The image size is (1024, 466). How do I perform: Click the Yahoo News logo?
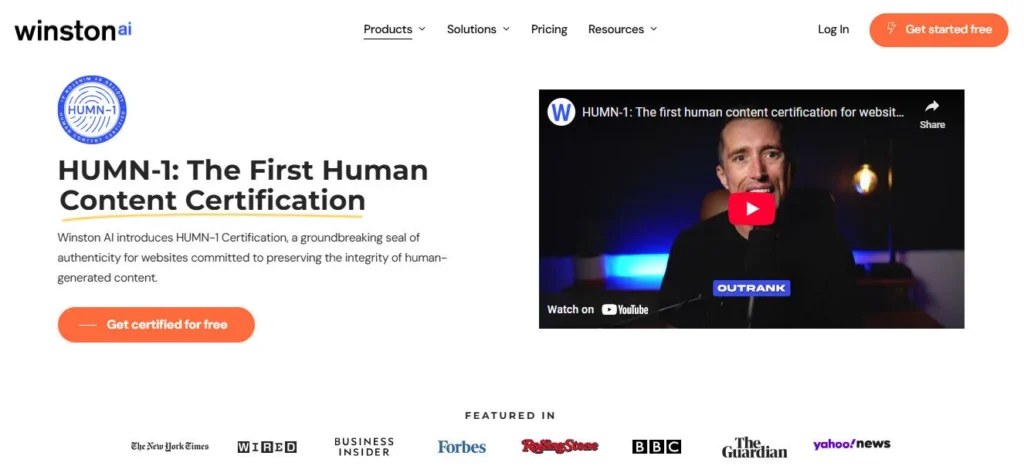tap(851, 444)
